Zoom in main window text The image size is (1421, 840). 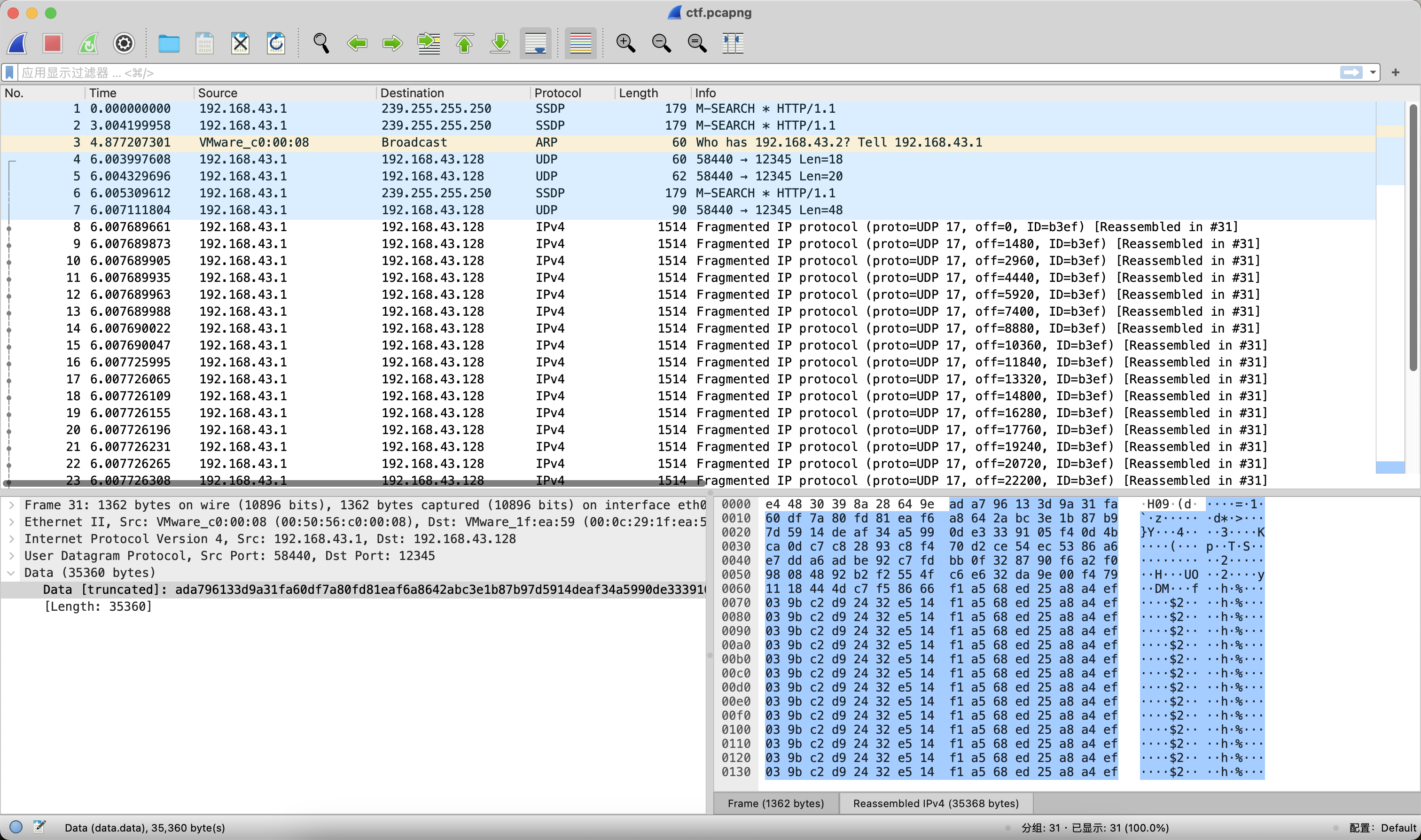(x=625, y=43)
